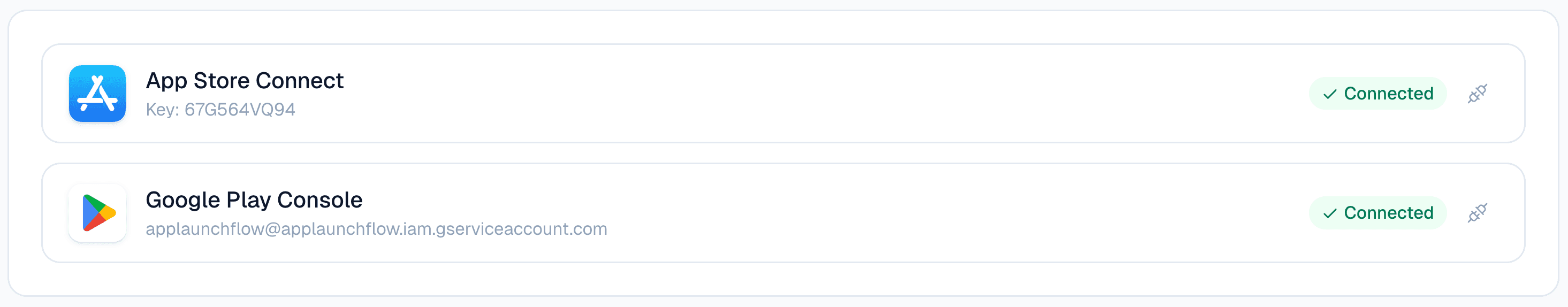
Task: Click the Google Play logo icon
Action: coord(97,213)
